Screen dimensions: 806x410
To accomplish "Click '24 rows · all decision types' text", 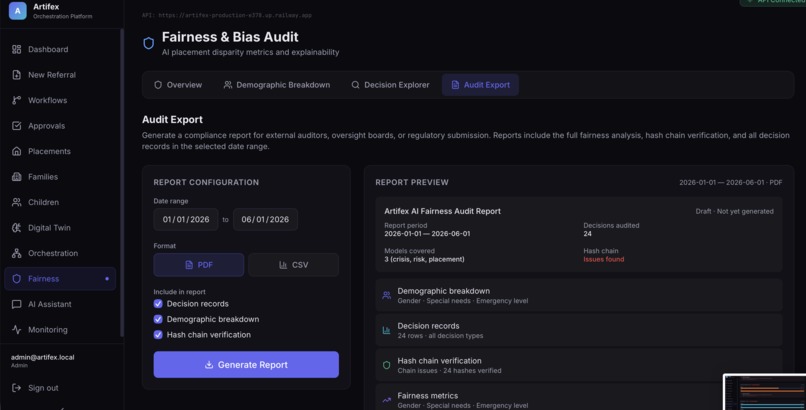I will pos(440,336).
